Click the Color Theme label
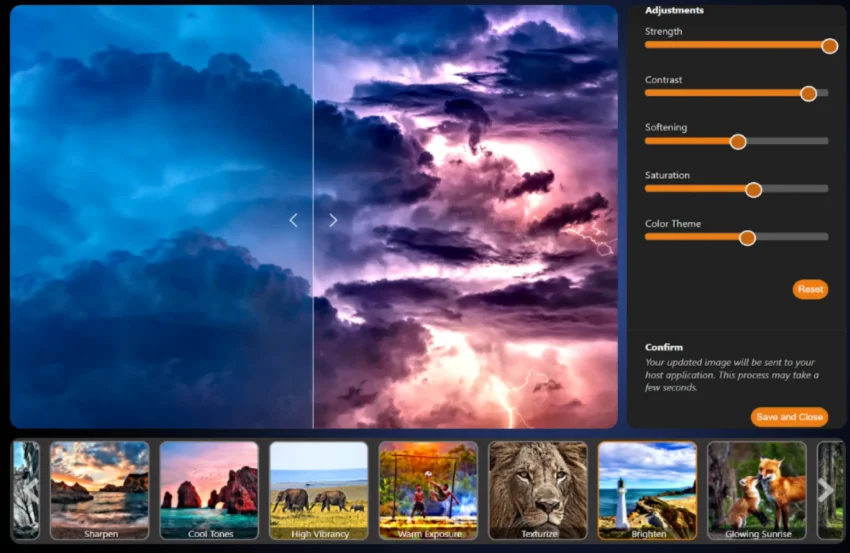Image resolution: width=850 pixels, height=553 pixels. pos(673,223)
